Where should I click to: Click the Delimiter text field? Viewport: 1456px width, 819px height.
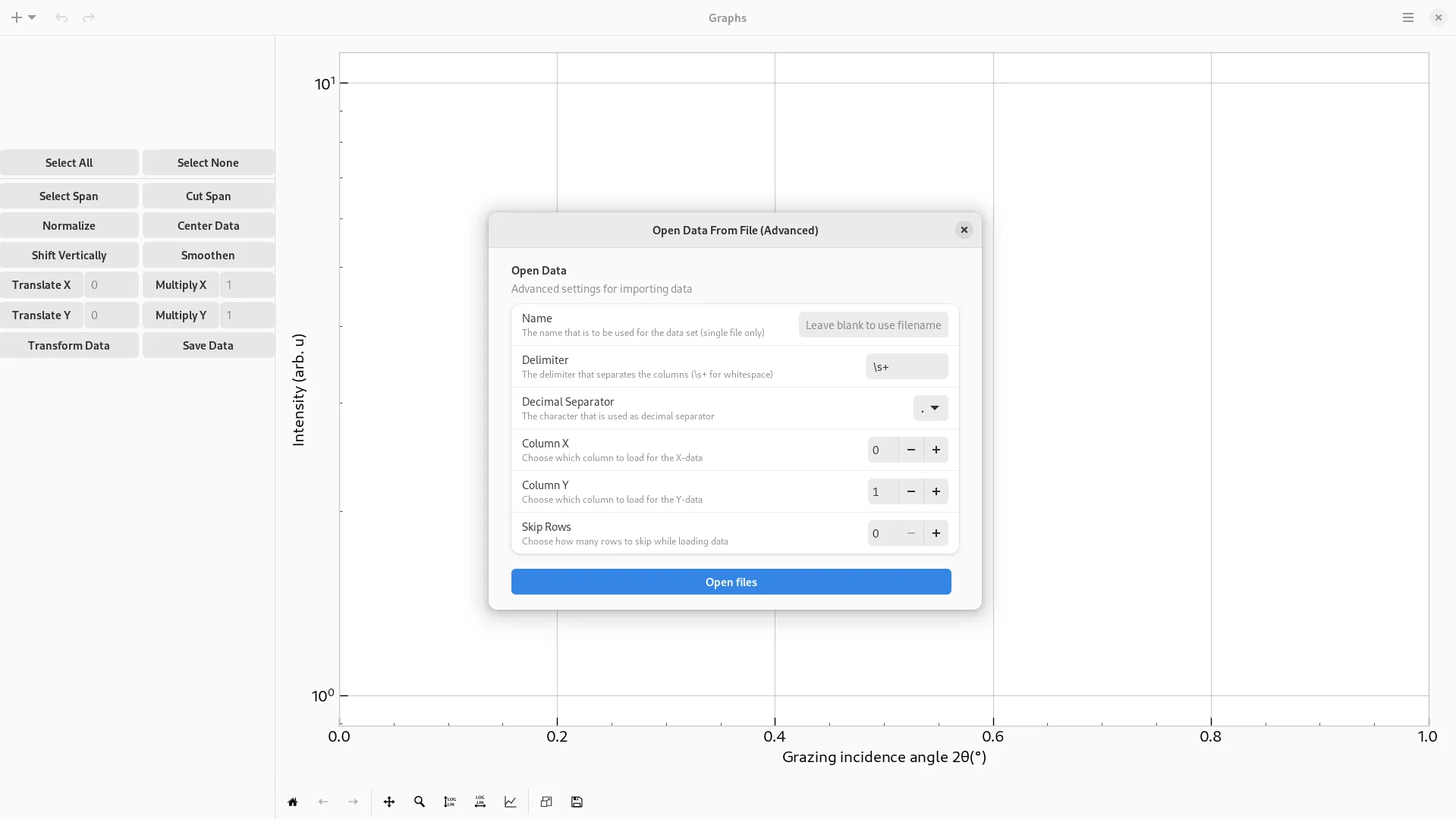pos(907,366)
